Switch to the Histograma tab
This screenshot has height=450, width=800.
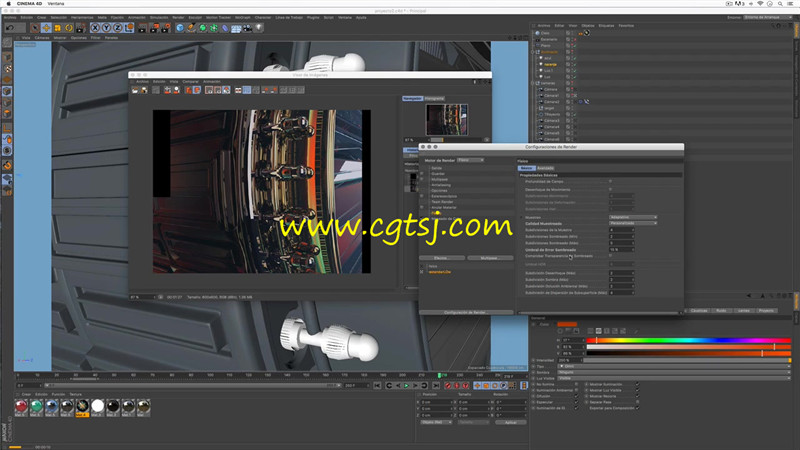(435, 98)
